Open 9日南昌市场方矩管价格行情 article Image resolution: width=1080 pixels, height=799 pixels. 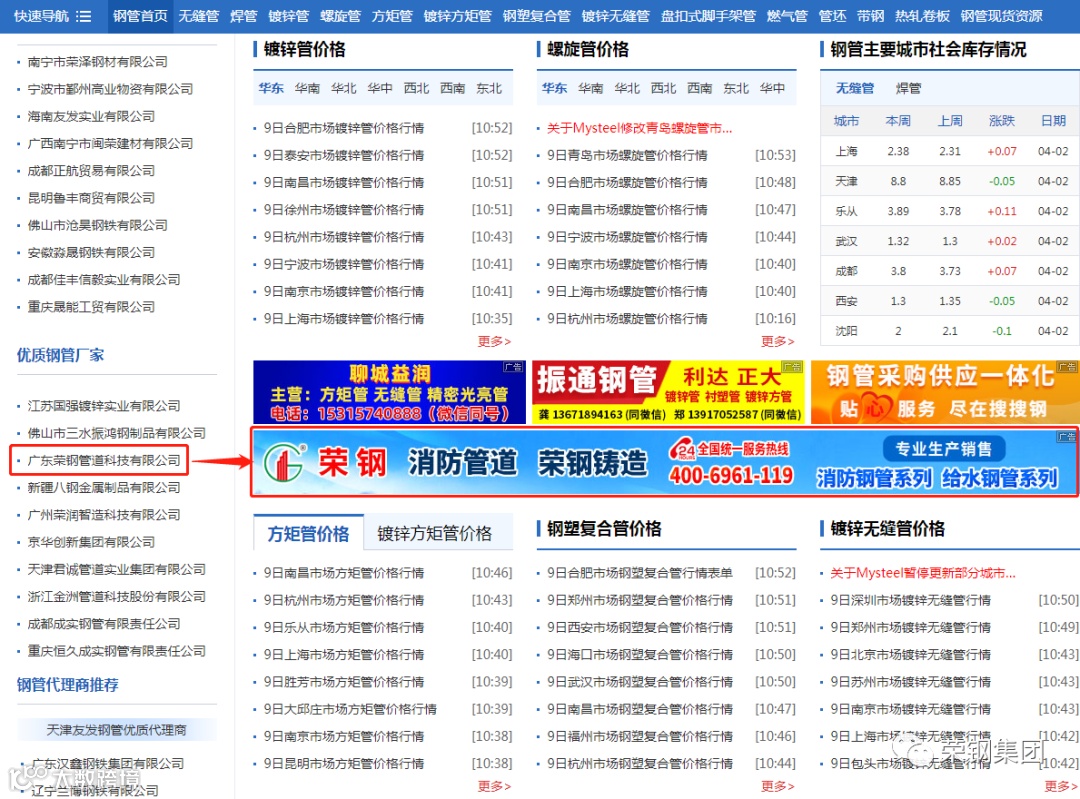pyautogui.click(x=344, y=573)
